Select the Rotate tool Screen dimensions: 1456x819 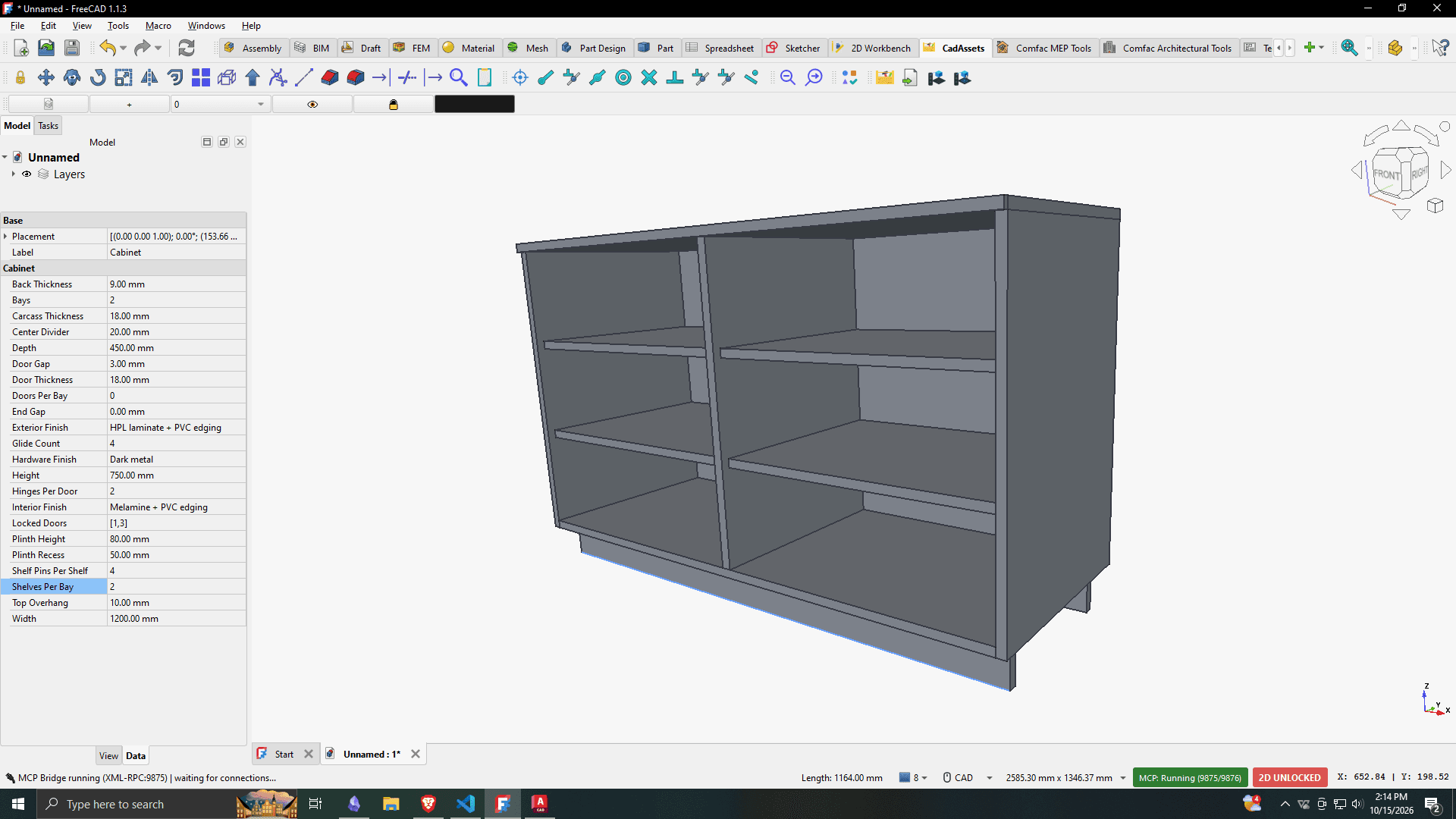pos(98,77)
